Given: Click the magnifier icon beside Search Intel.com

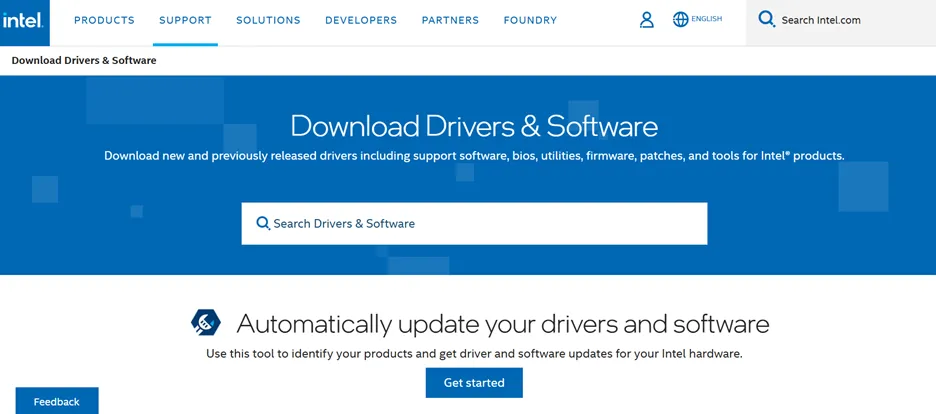Looking at the screenshot, I should [x=766, y=19].
